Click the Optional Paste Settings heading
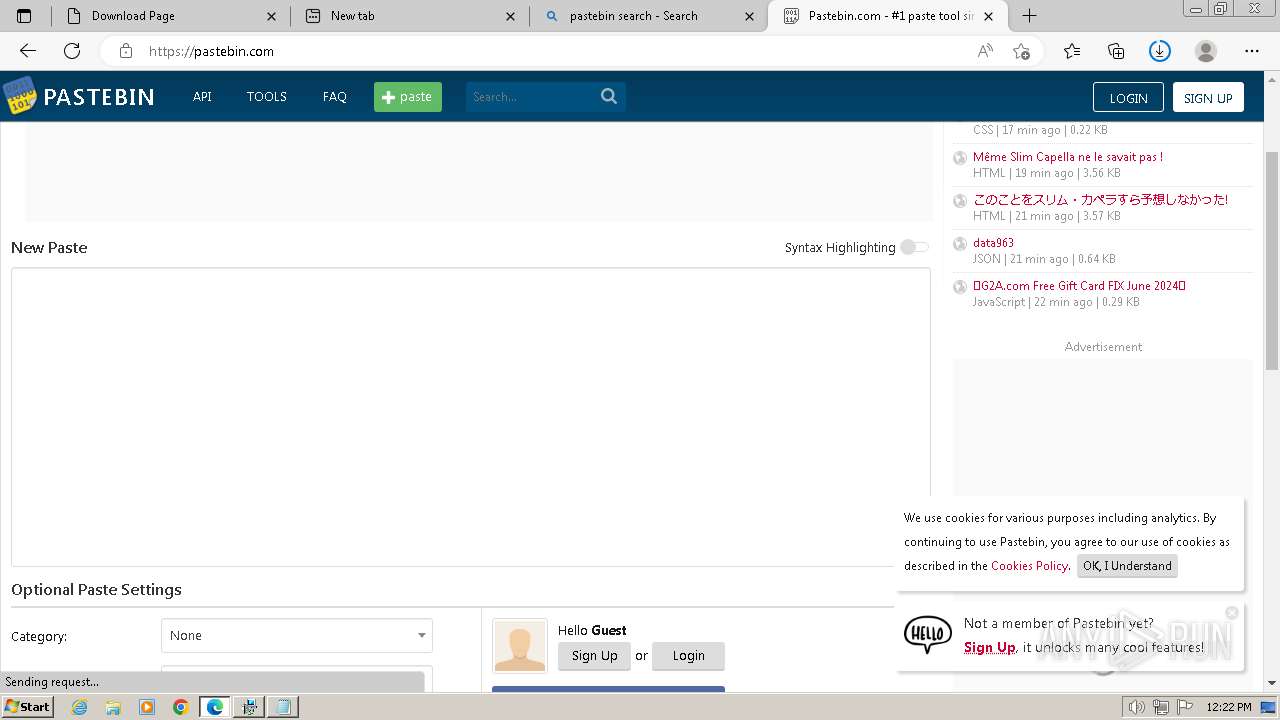The width and height of the screenshot is (1280, 720). pyautogui.click(x=96, y=590)
